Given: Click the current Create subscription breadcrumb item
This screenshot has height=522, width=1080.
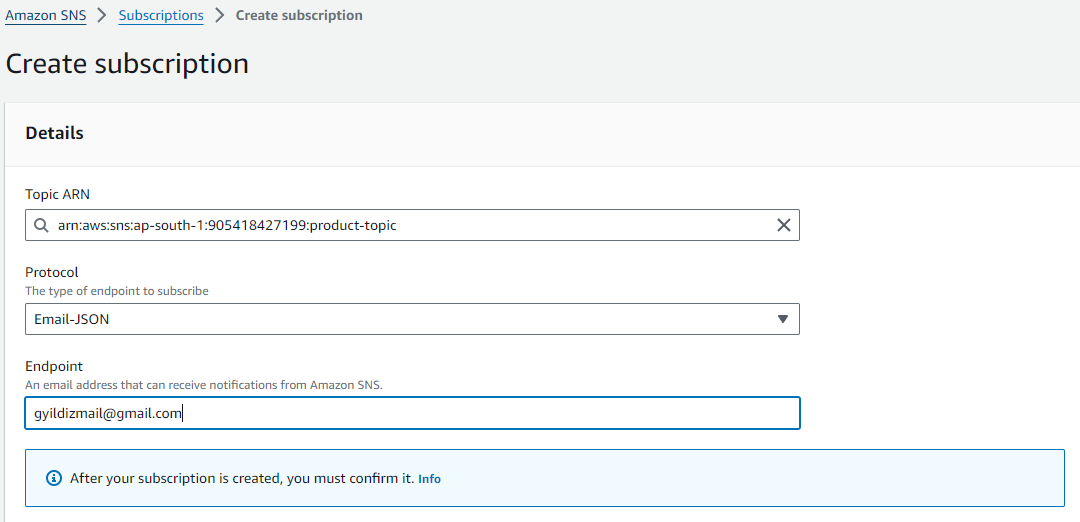Looking at the screenshot, I should tap(299, 16).
